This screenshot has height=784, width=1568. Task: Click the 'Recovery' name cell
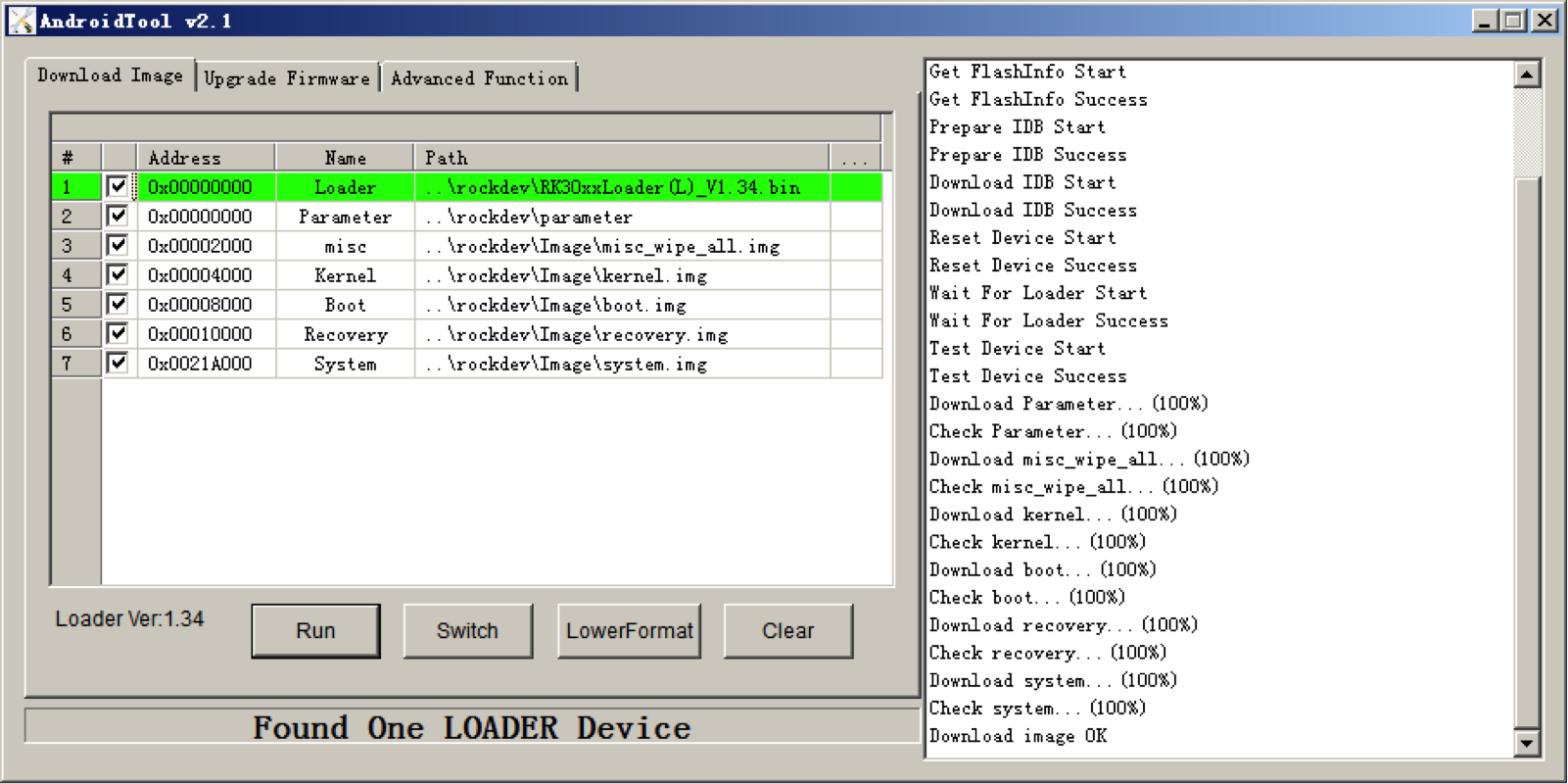pyautogui.click(x=345, y=334)
